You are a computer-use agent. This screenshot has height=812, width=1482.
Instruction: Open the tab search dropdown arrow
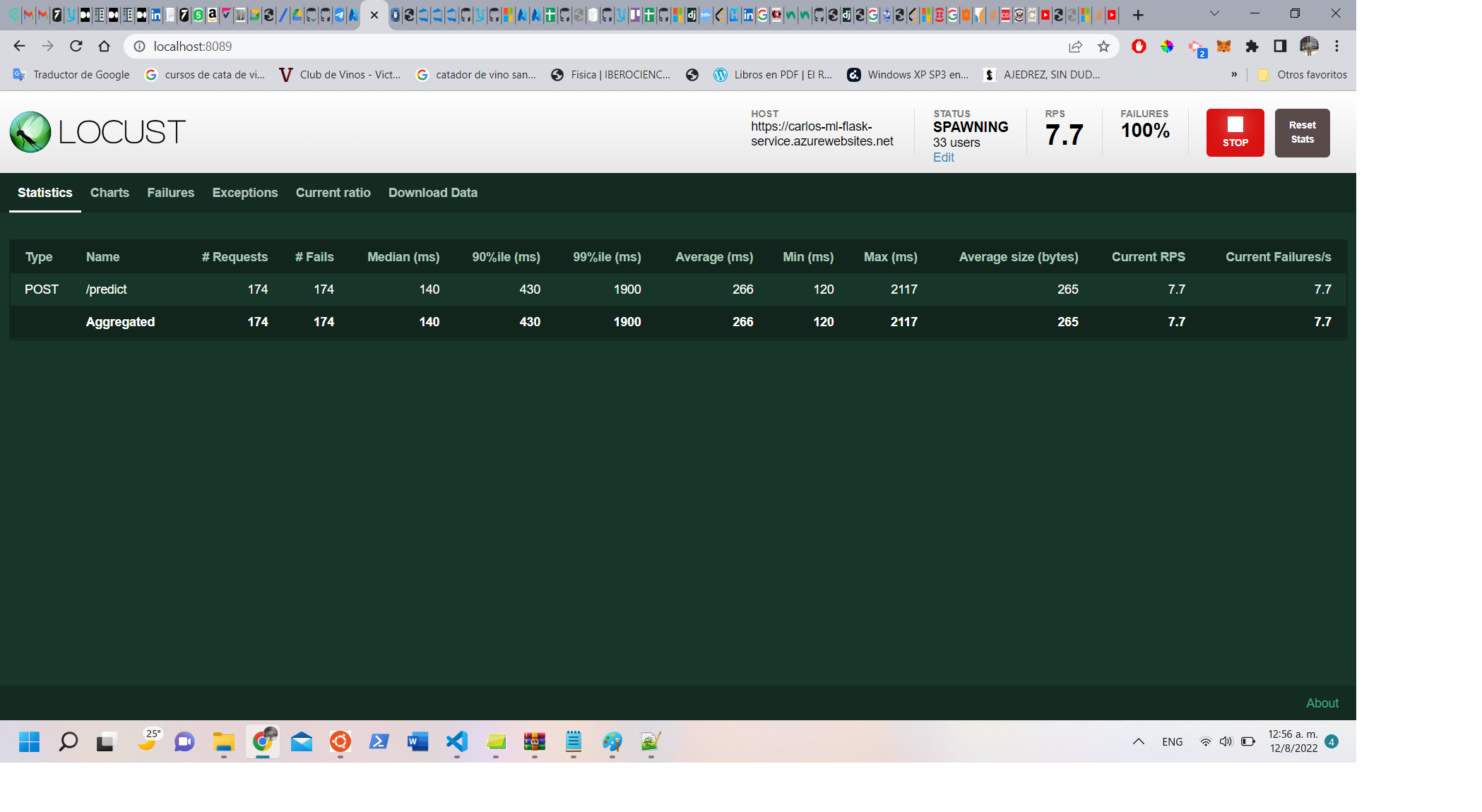[x=1214, y=13]
